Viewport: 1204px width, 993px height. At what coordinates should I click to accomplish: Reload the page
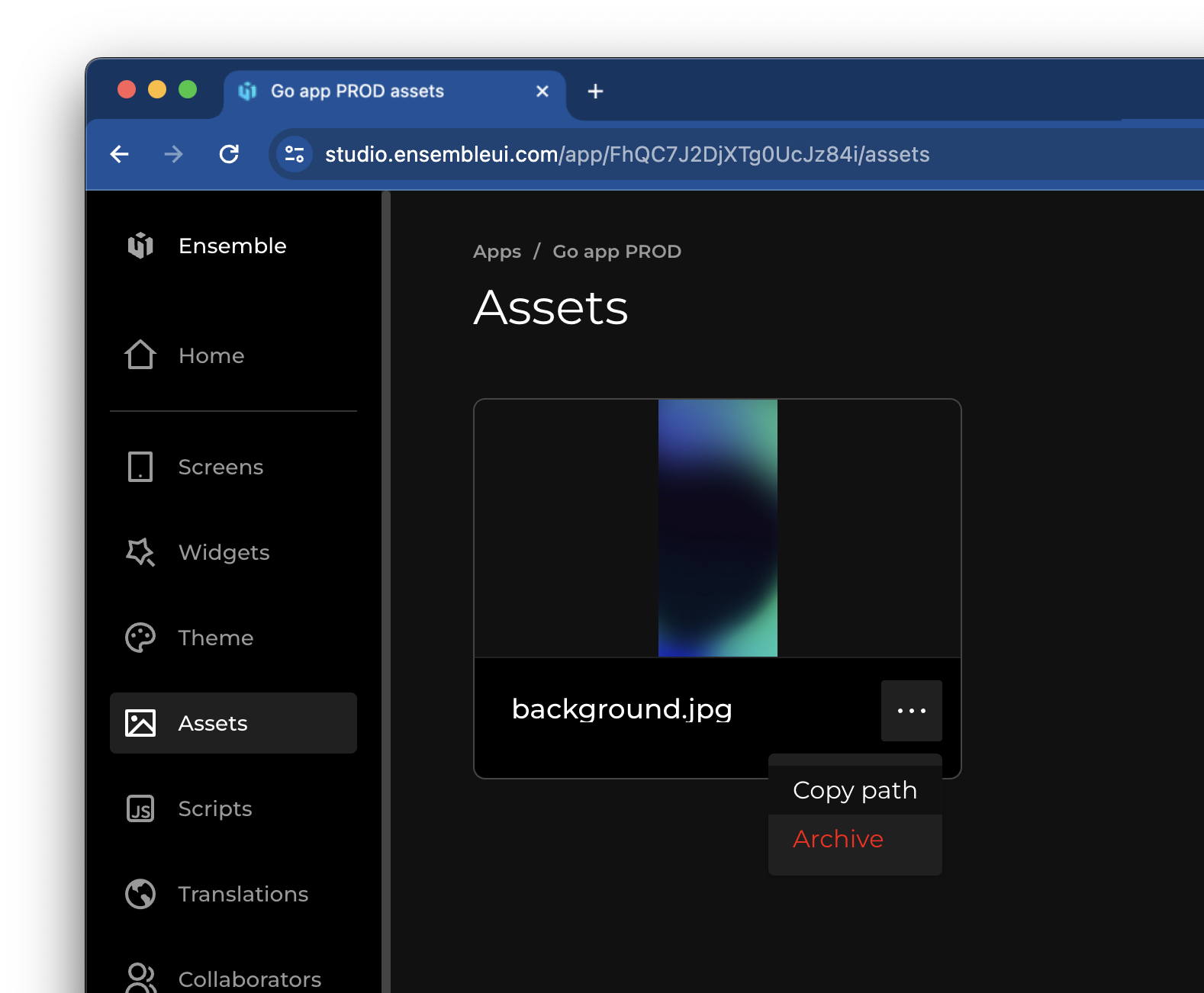[x=229, y=155]
